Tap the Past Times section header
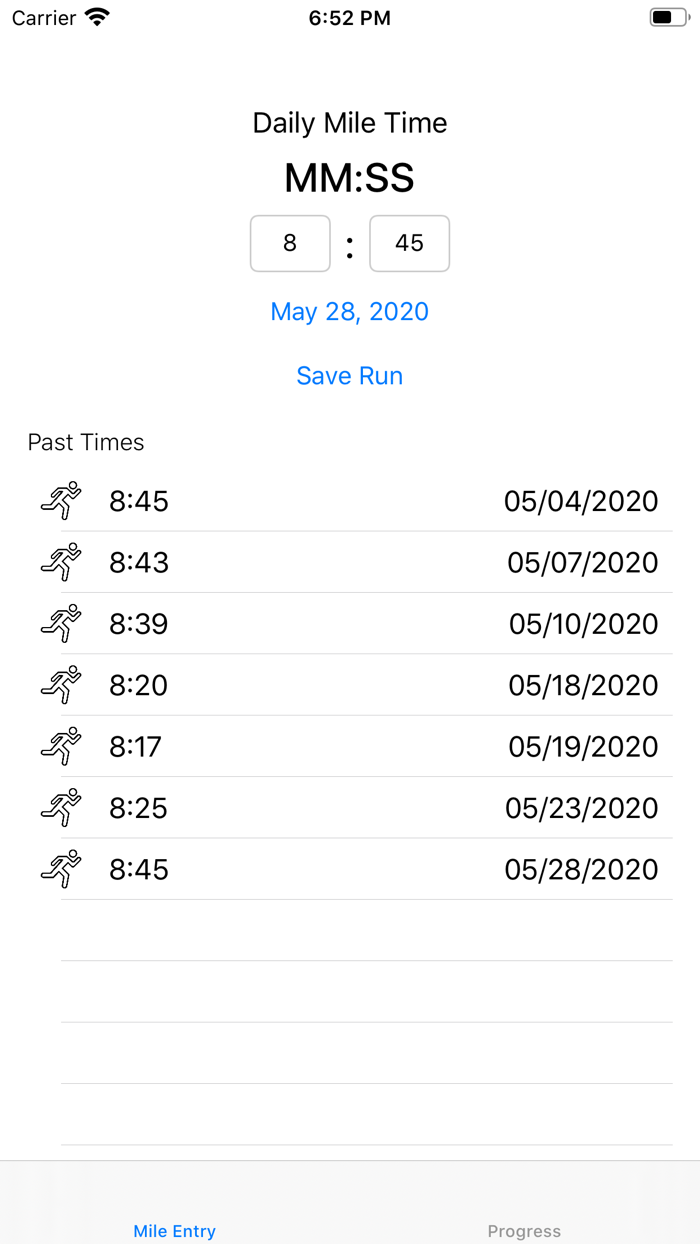Viewport: 700px width, 1244px height. (87, 442)
